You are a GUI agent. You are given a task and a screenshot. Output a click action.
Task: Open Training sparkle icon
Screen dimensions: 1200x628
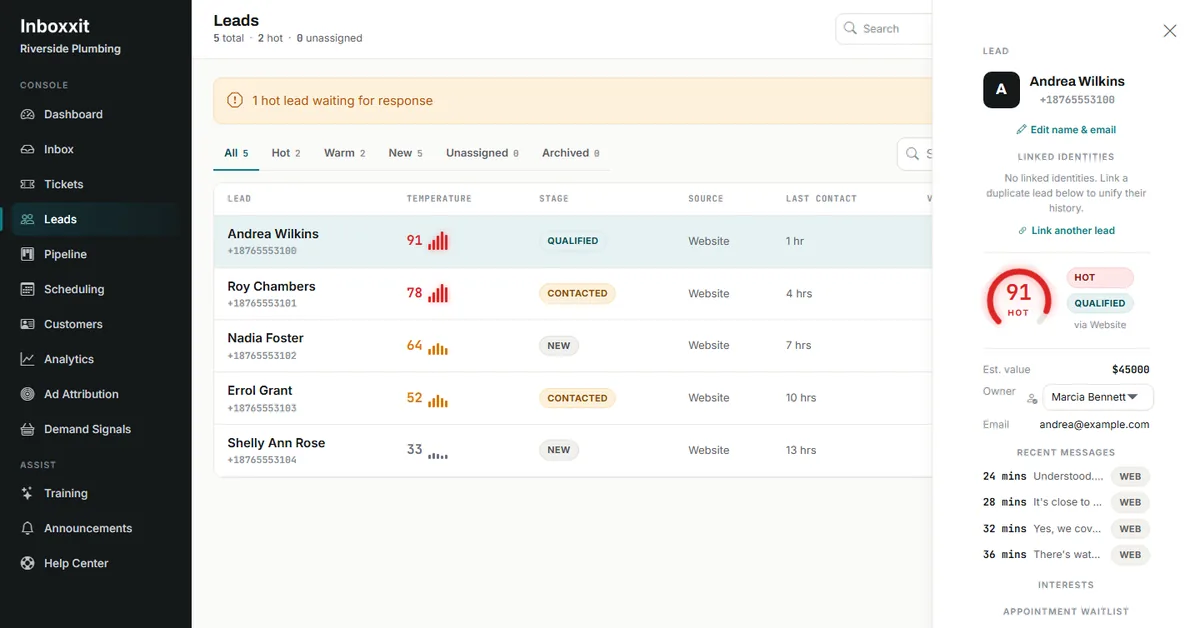click(28, 493)
